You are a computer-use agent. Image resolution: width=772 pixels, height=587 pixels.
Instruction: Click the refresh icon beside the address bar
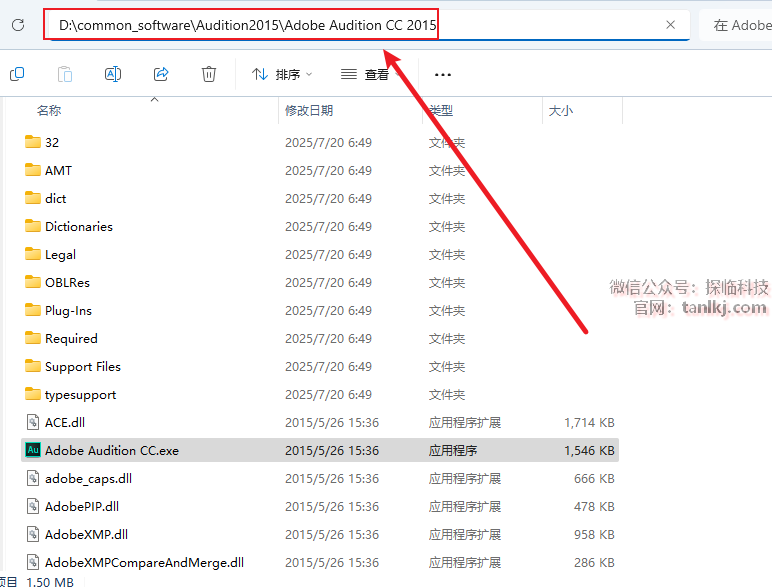[18, 25]
